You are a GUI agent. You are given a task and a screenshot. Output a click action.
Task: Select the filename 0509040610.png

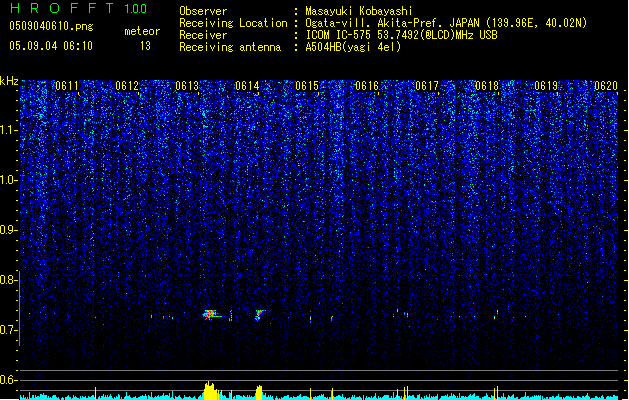(51, 26)
